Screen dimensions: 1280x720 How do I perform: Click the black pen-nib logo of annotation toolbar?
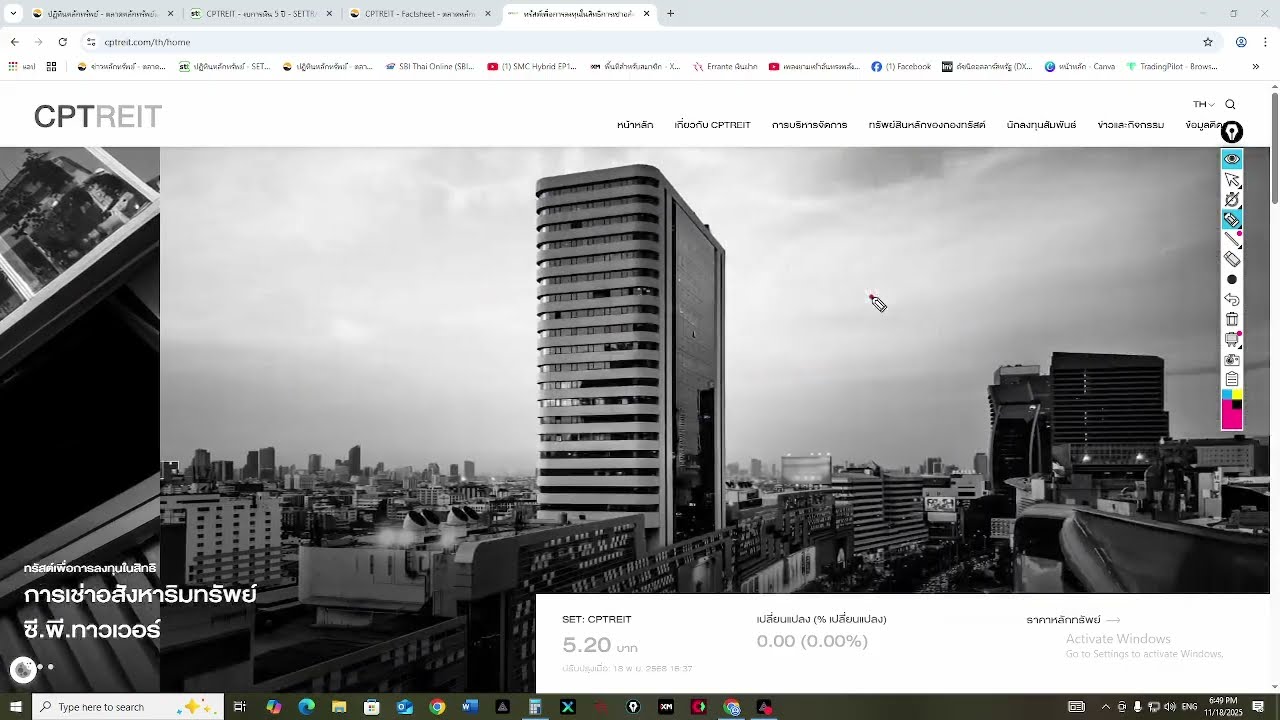[1232, 132]
